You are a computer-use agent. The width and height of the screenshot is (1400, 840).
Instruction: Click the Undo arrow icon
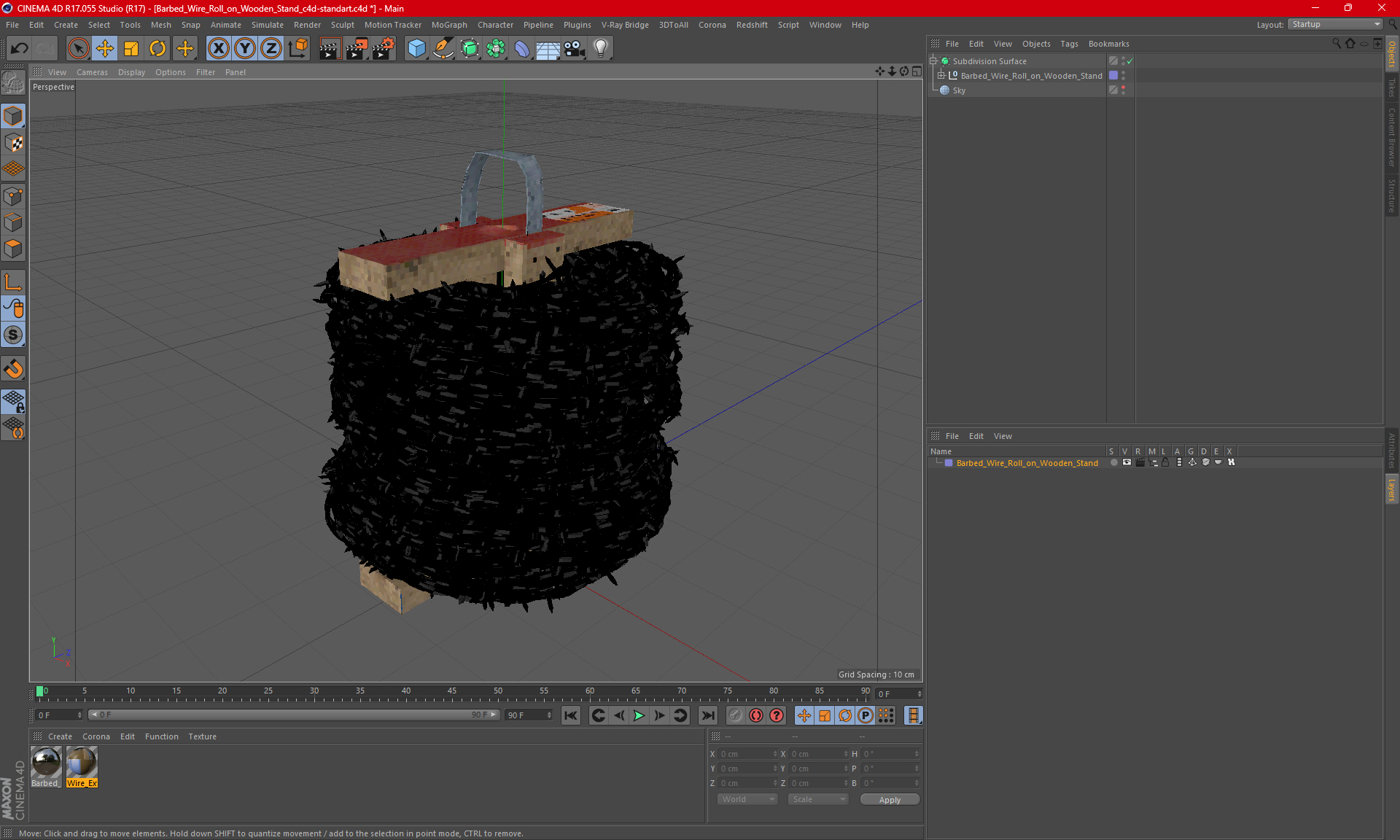[x=20, y=48]
